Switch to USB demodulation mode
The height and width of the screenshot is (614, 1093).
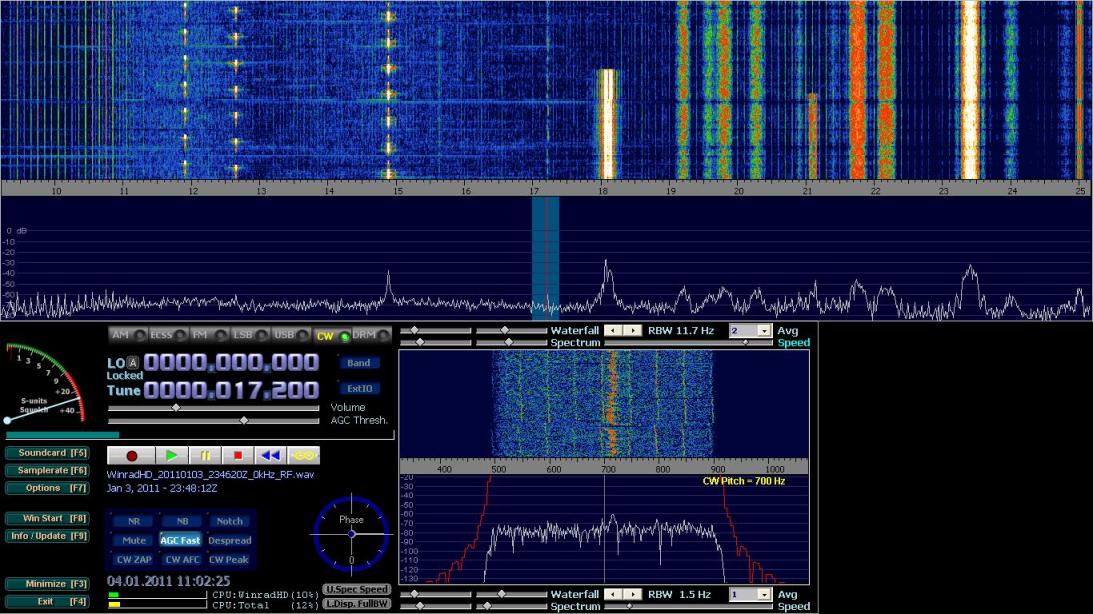pos(288,335)
